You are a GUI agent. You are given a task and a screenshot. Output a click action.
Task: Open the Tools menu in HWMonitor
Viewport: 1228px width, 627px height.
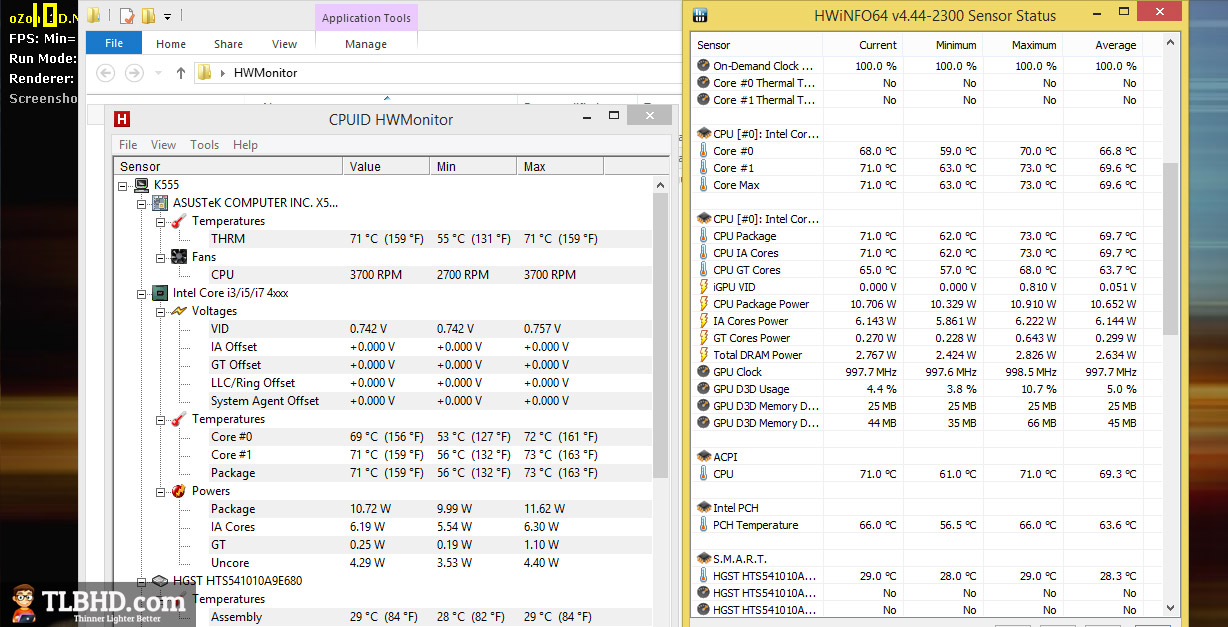click(205, 145)
